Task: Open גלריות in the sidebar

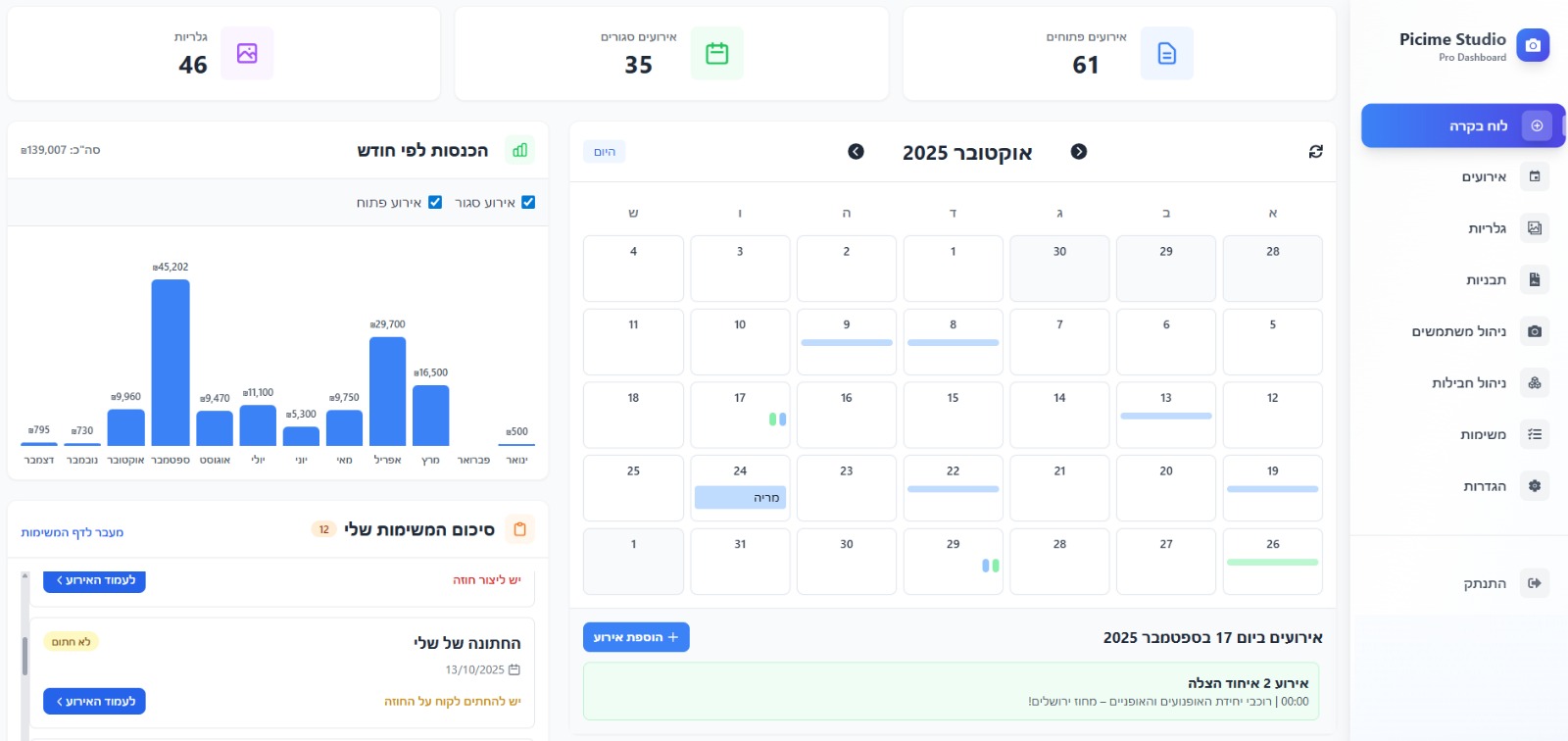Action: [1486, 228]
